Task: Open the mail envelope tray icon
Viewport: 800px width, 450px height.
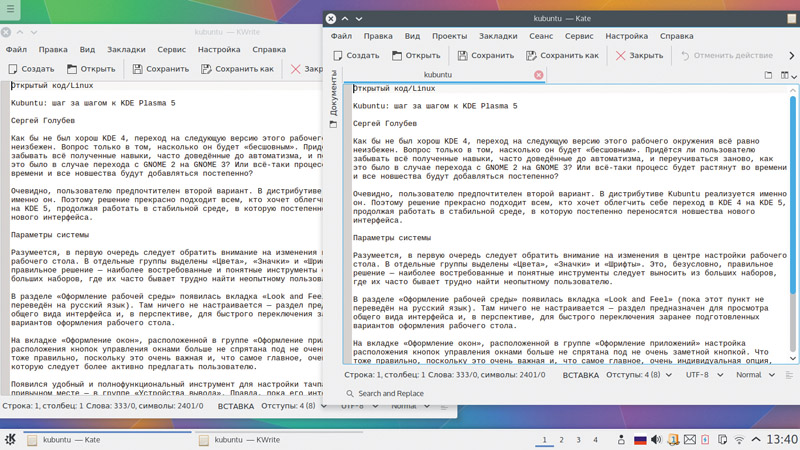Action: [x=690, y=440]
